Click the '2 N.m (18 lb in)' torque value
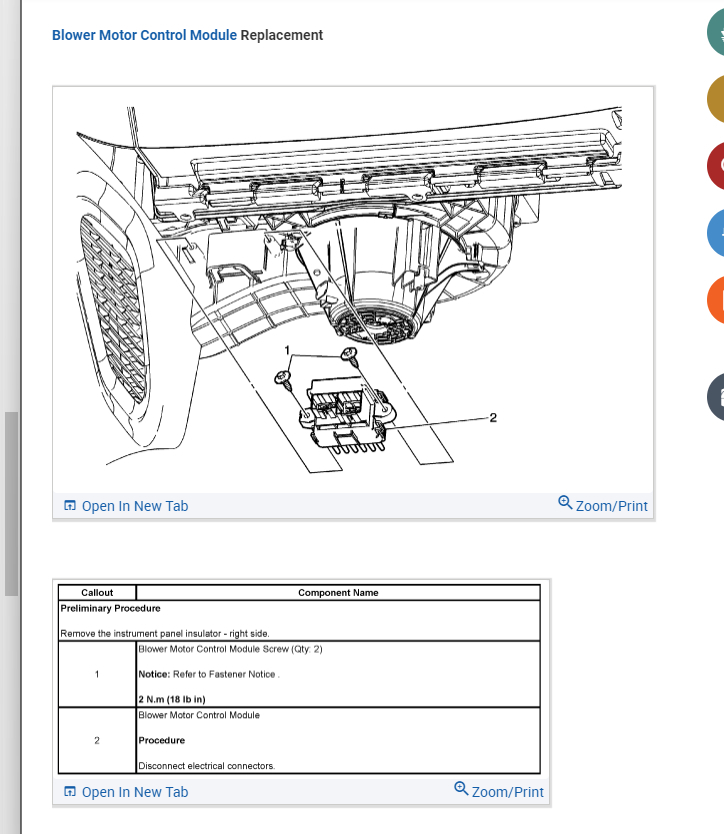 172,699
